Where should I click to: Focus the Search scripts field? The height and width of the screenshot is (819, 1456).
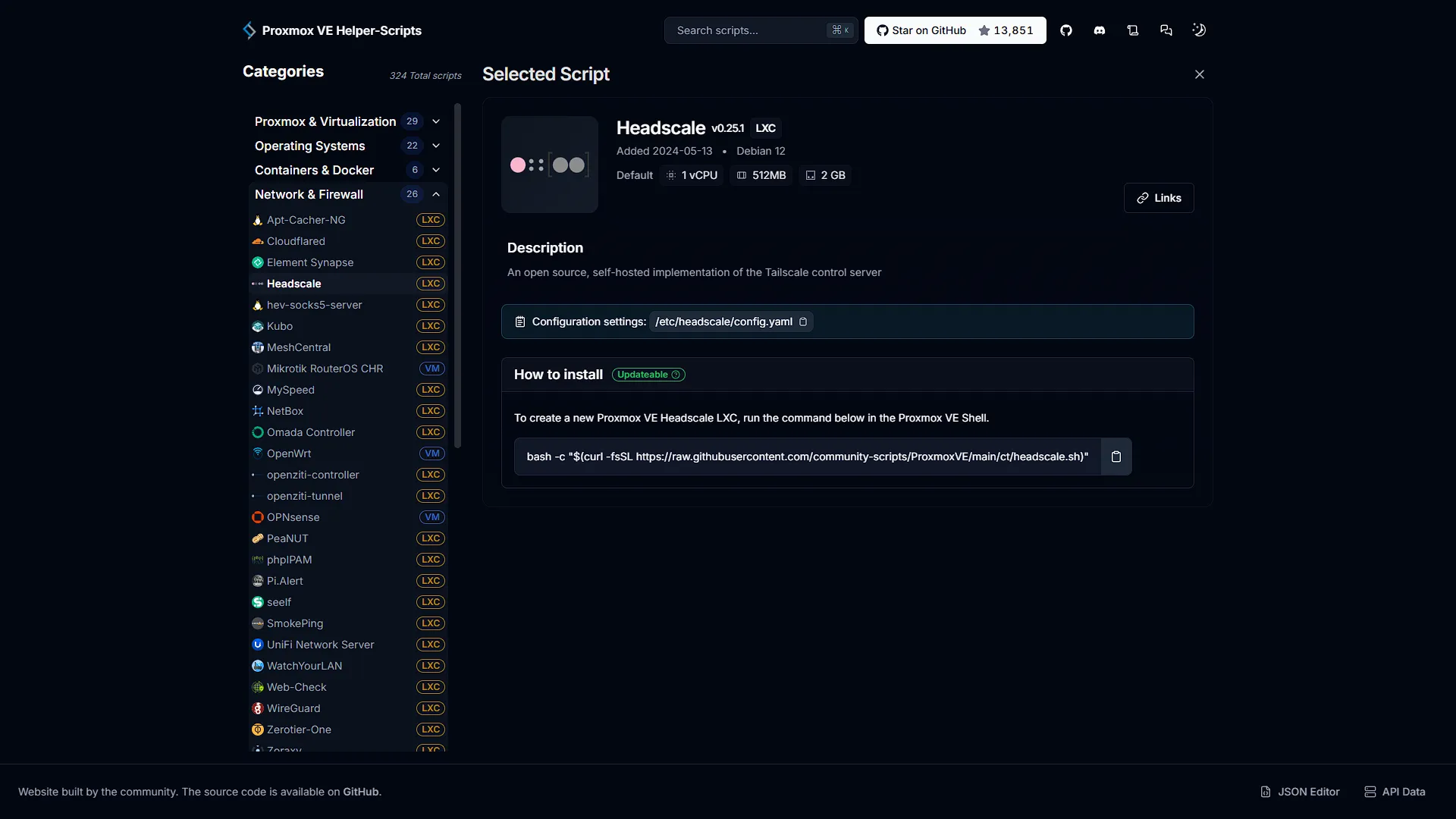click(761, 30)
